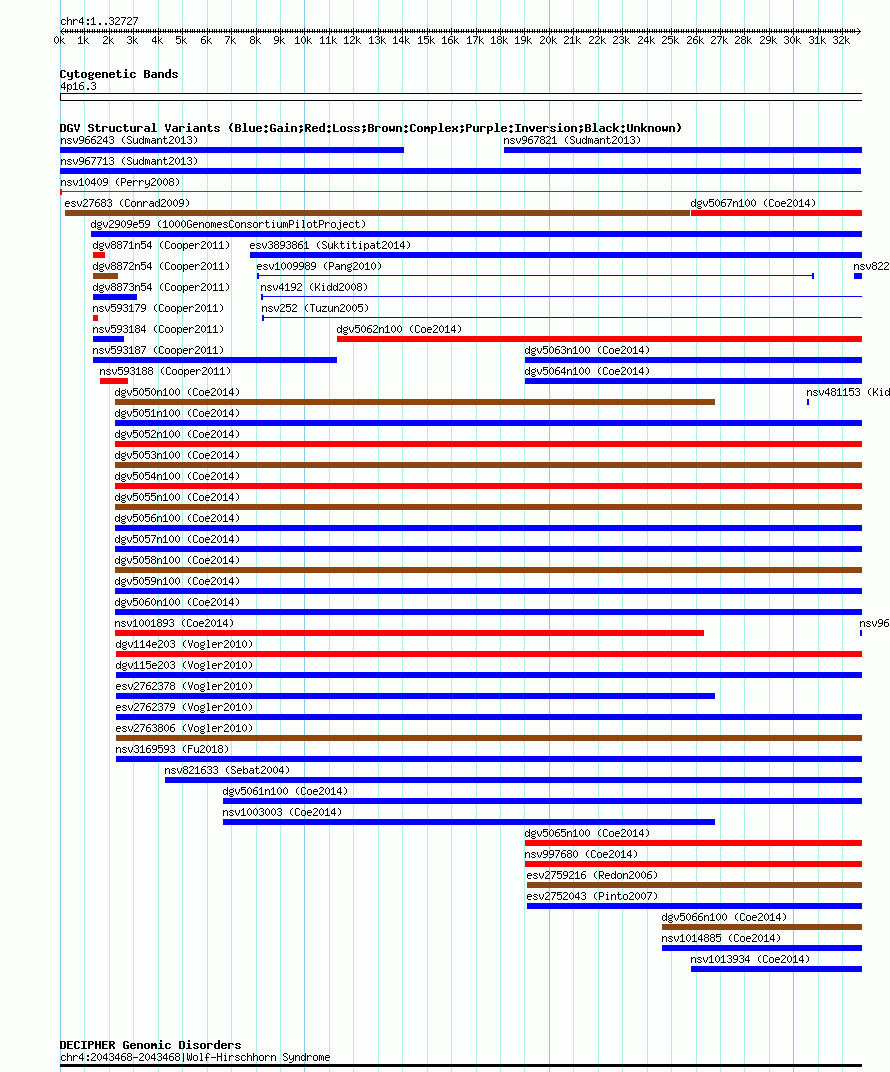Viewport: 890px width, 1072px height.
Task: Click dgv5065n100 (Coe2014) label
Action: [587, 833]
